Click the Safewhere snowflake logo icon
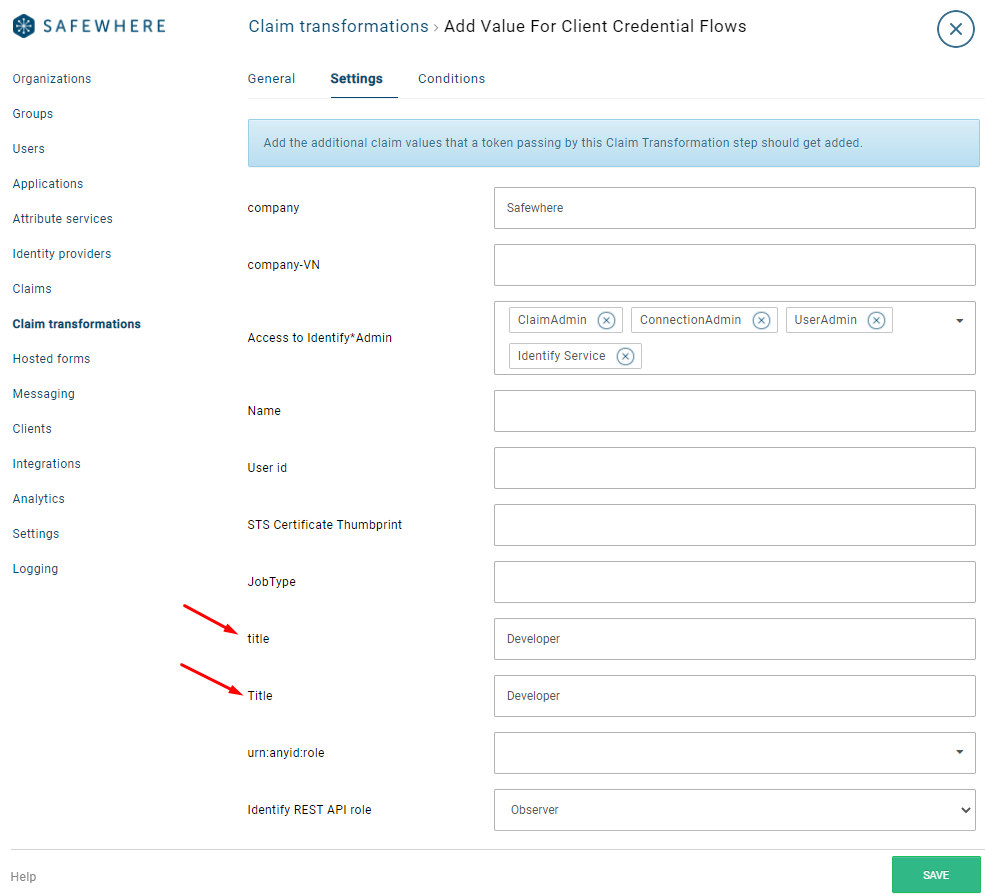 click(24, 26)
